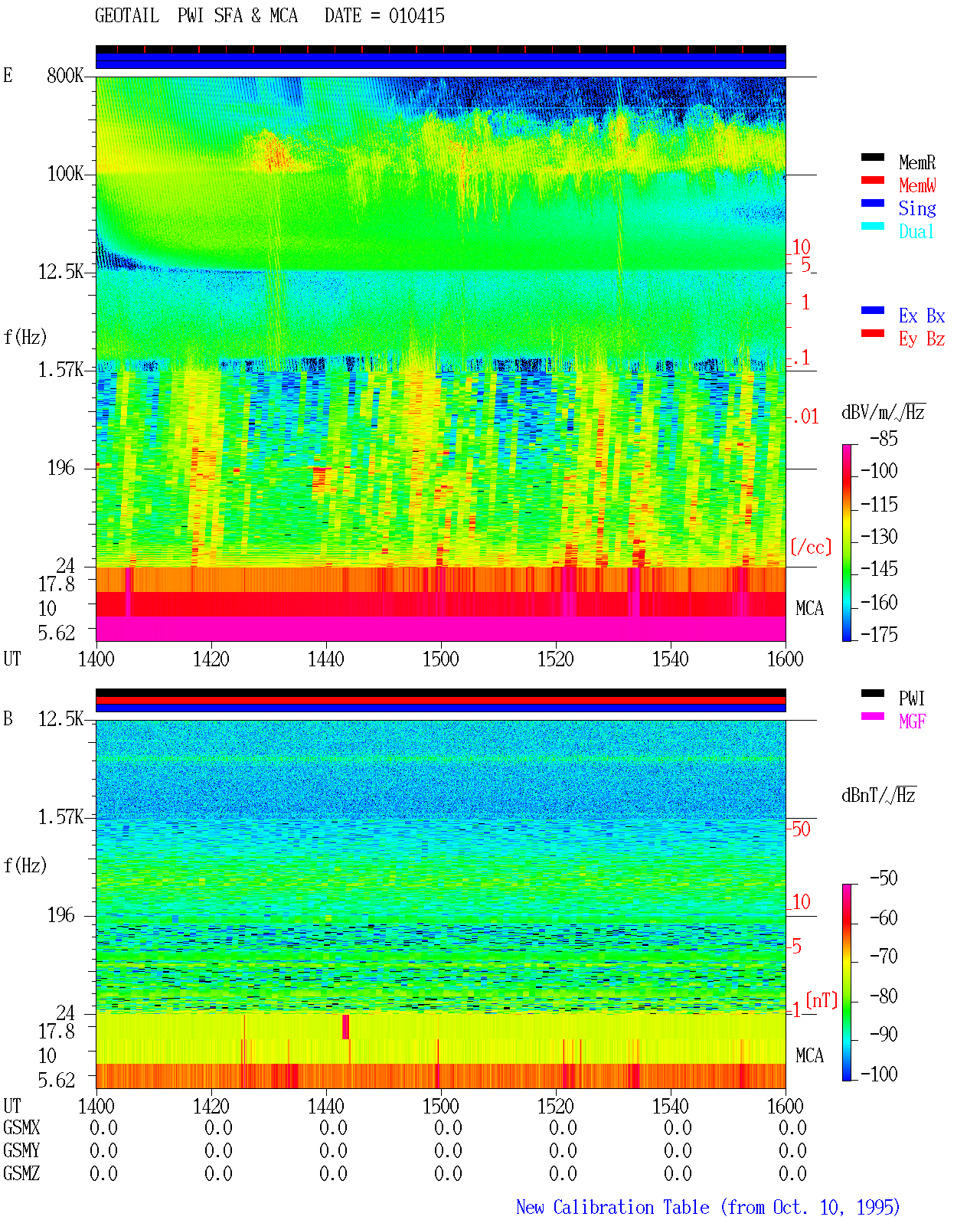Viewport: 980px width, 1220px height.
Task: Click the red [nT] unit label
Action: 822,1000
